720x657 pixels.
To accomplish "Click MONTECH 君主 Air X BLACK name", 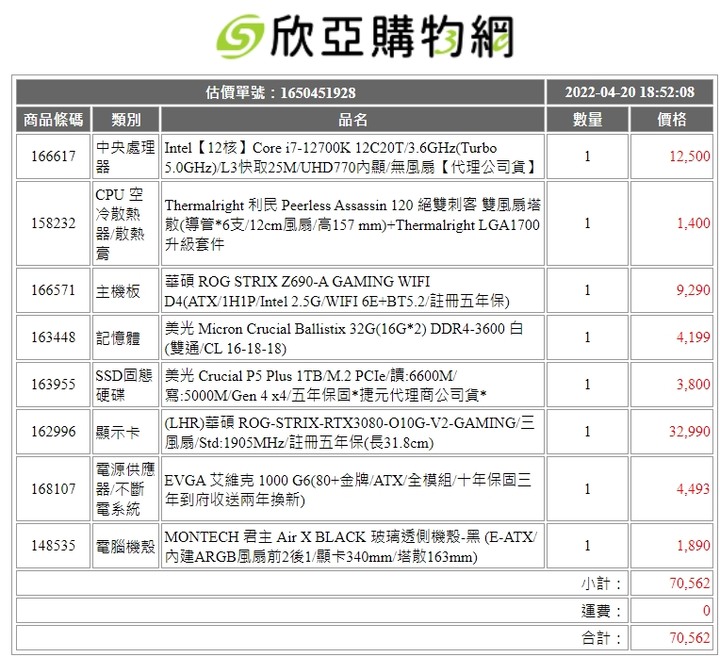I will coord(353,545).
